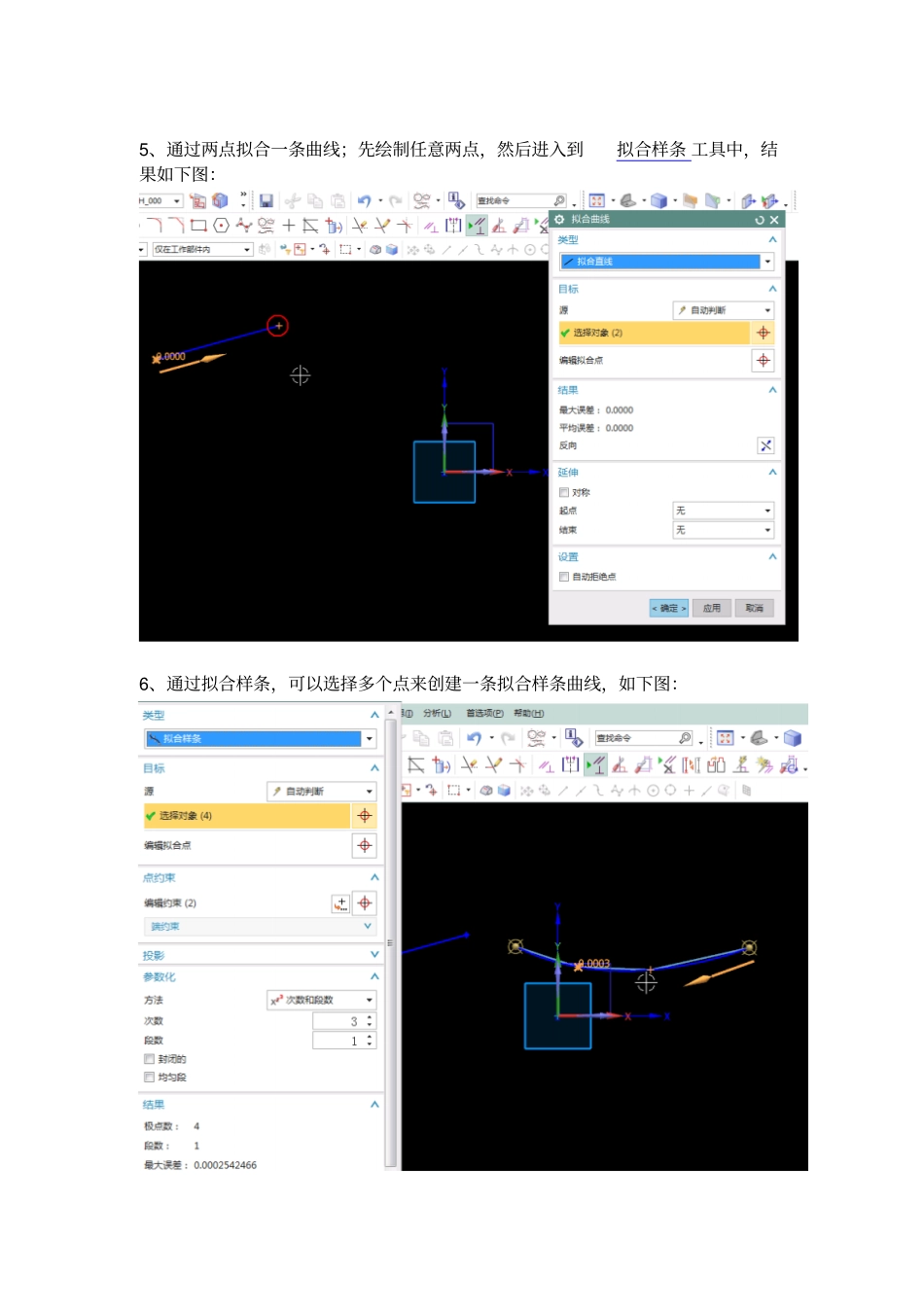Click the fit view icon in upper toolbar
Image resolution: width=924 pixels, height=1308 pixels.
click(597, 201)
